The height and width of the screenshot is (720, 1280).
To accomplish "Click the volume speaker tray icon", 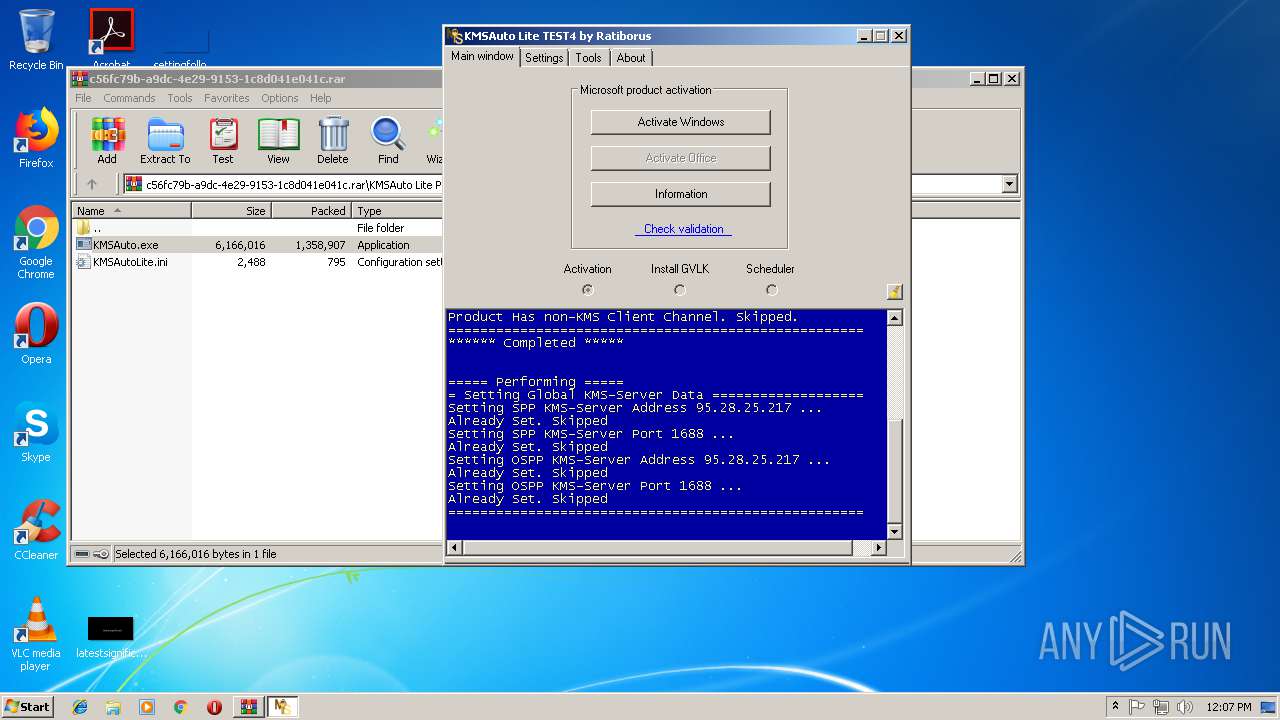I will (1183, 707).
